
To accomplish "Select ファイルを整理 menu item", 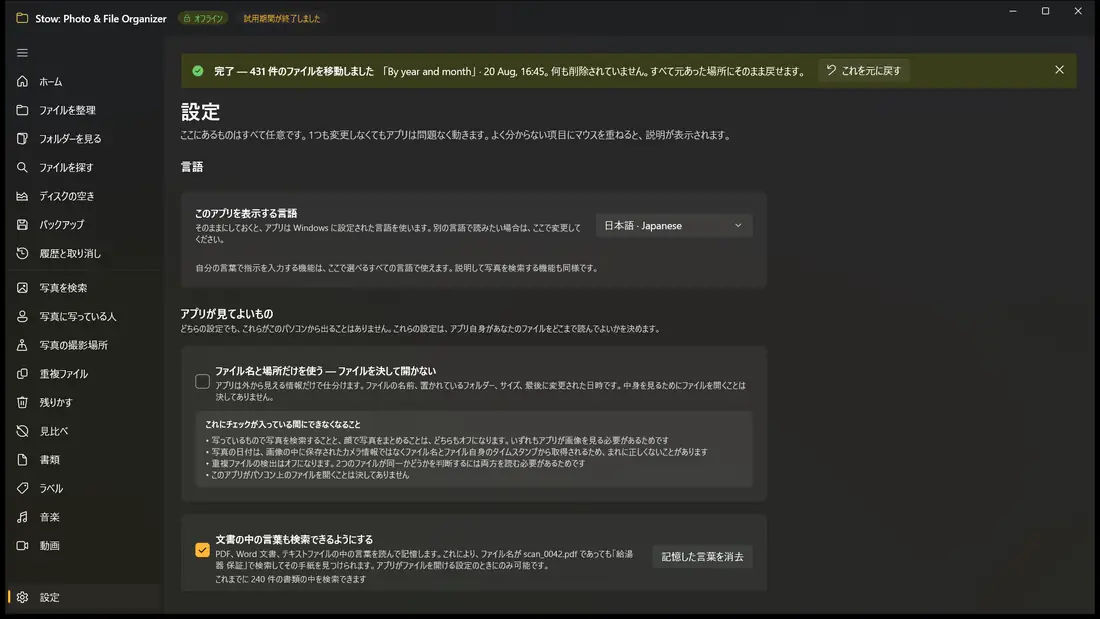I will [84, 110].
